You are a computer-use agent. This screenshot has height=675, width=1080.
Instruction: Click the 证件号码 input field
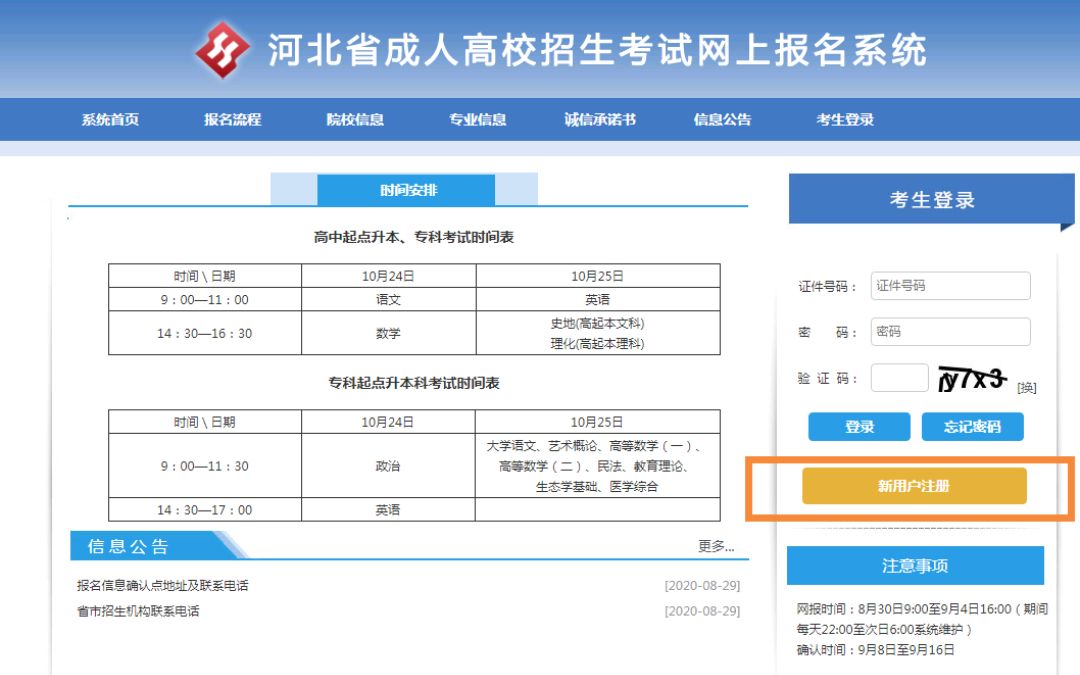click(x=951, y=285)
